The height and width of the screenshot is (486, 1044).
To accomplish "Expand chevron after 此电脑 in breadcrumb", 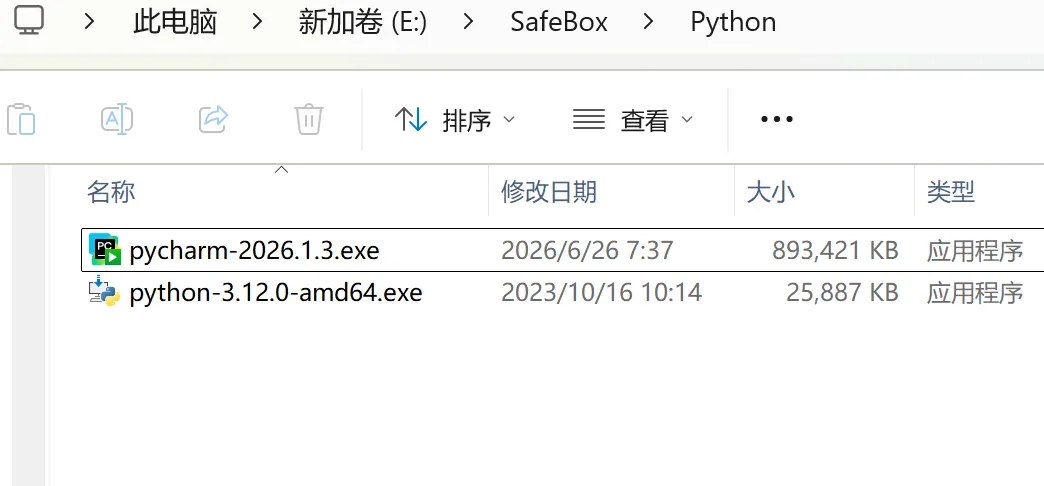I will click(x=258, y=22).
